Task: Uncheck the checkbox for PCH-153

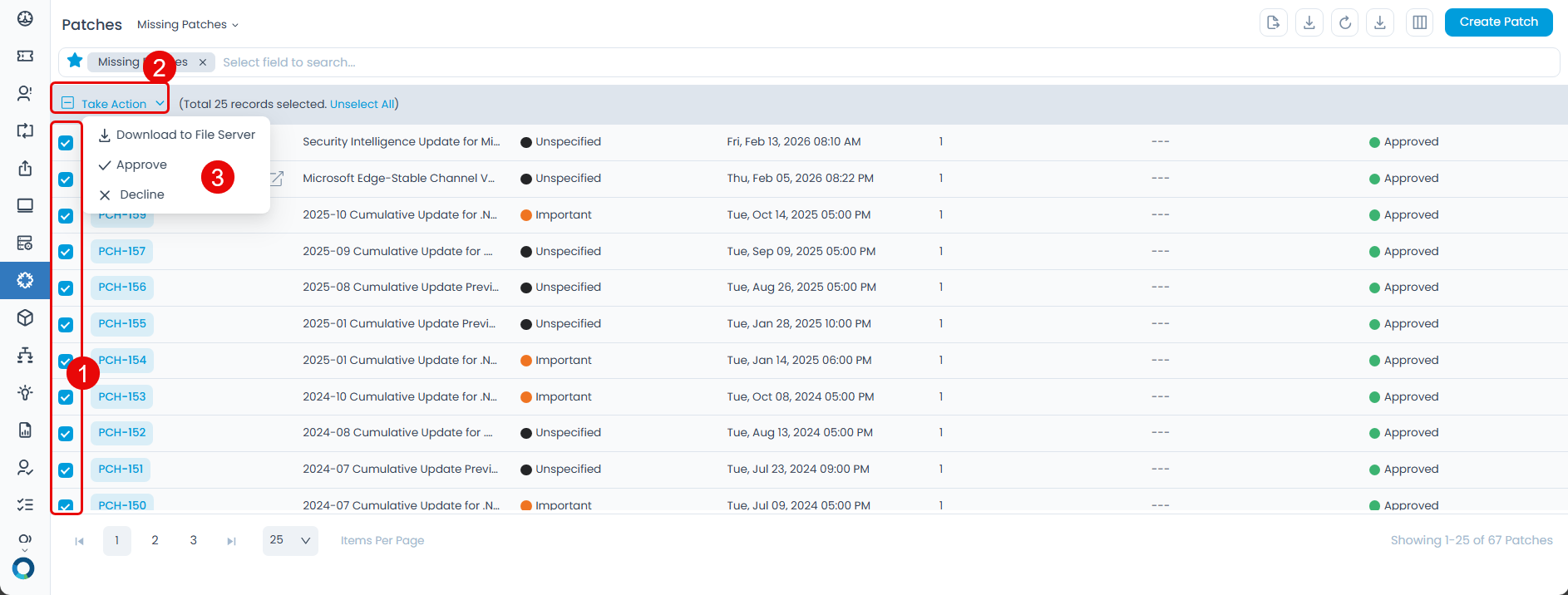Action: pyautogui.click(x=66, y=397)
